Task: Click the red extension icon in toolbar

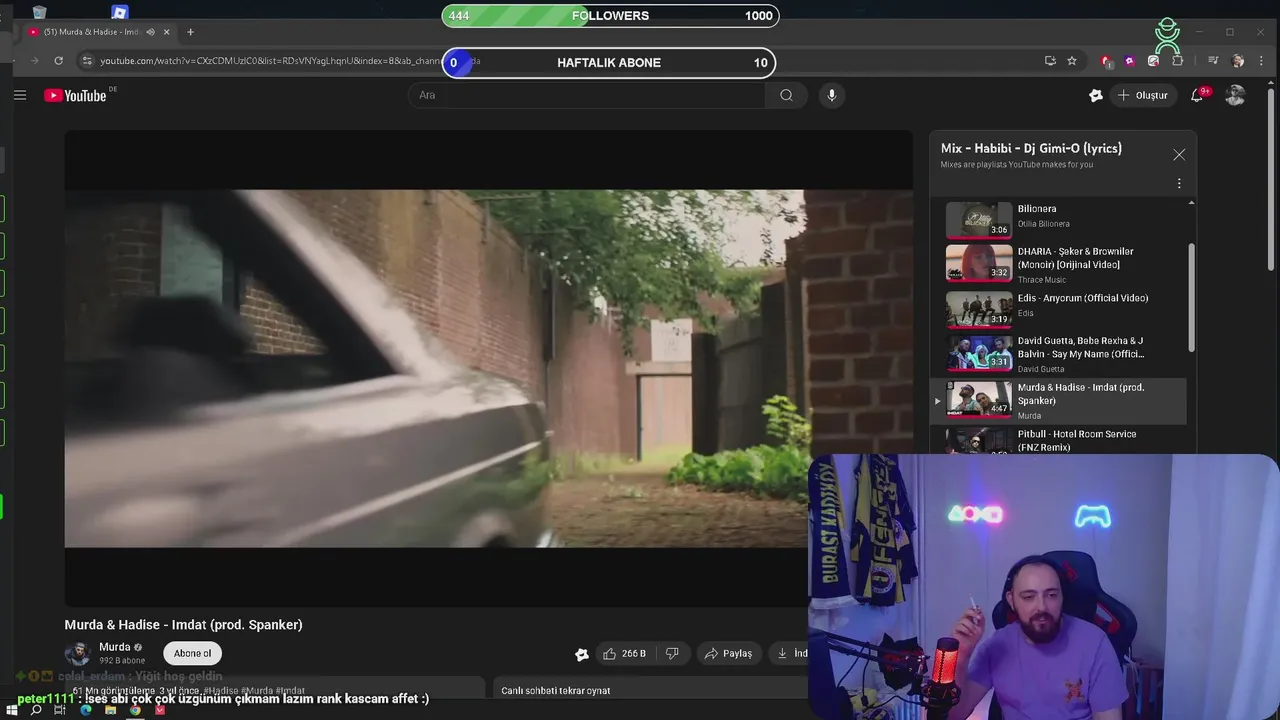Action: pyautogui.click(x=1106, y=61)
